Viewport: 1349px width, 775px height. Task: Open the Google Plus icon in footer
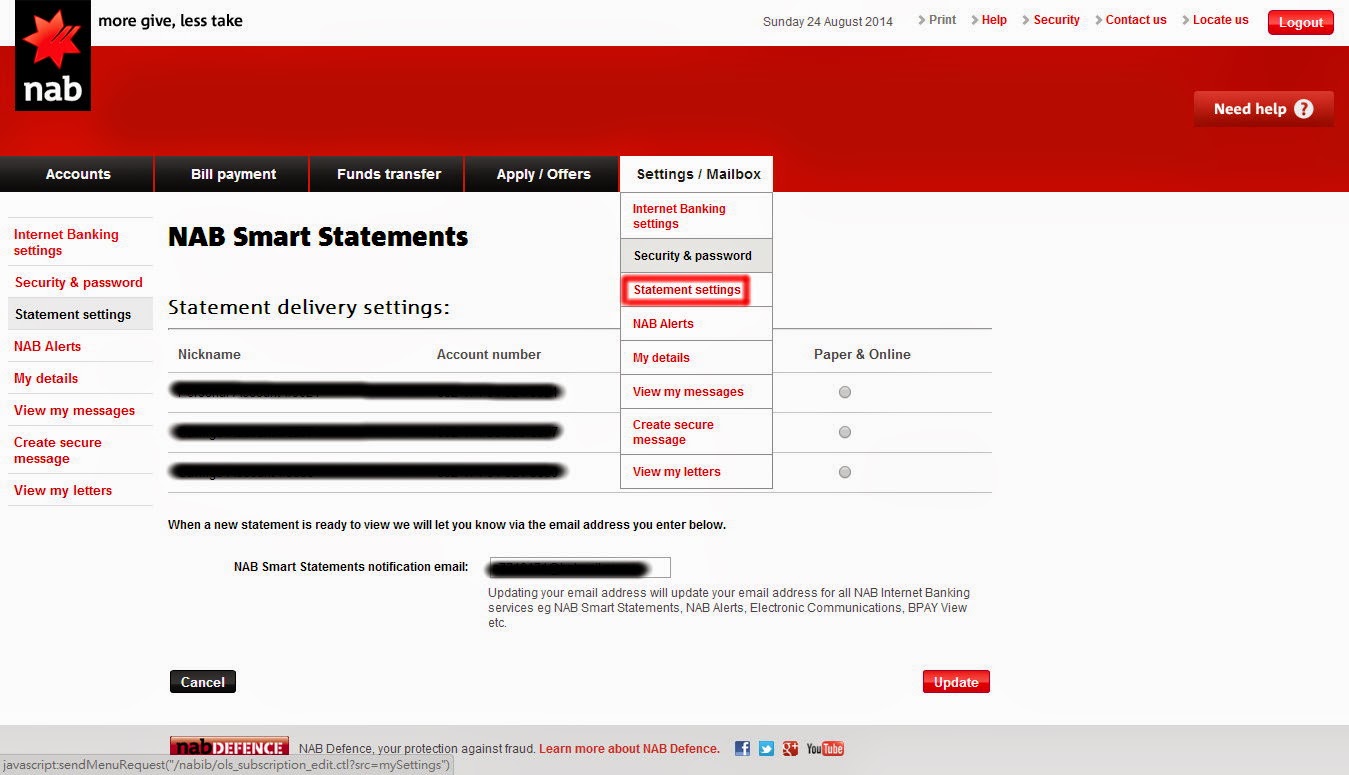790,748
